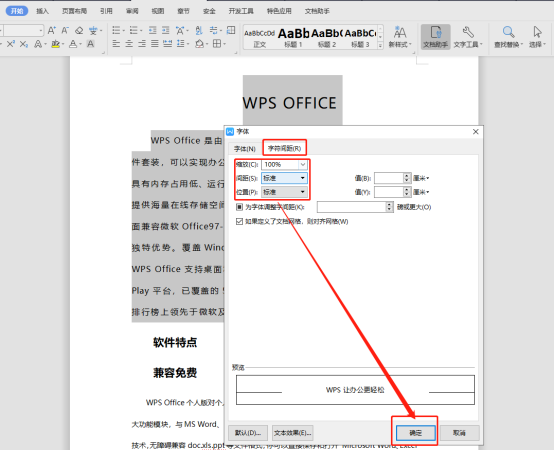Align text right
This screenshot has width=554, height=450.
tap(142, 44)
